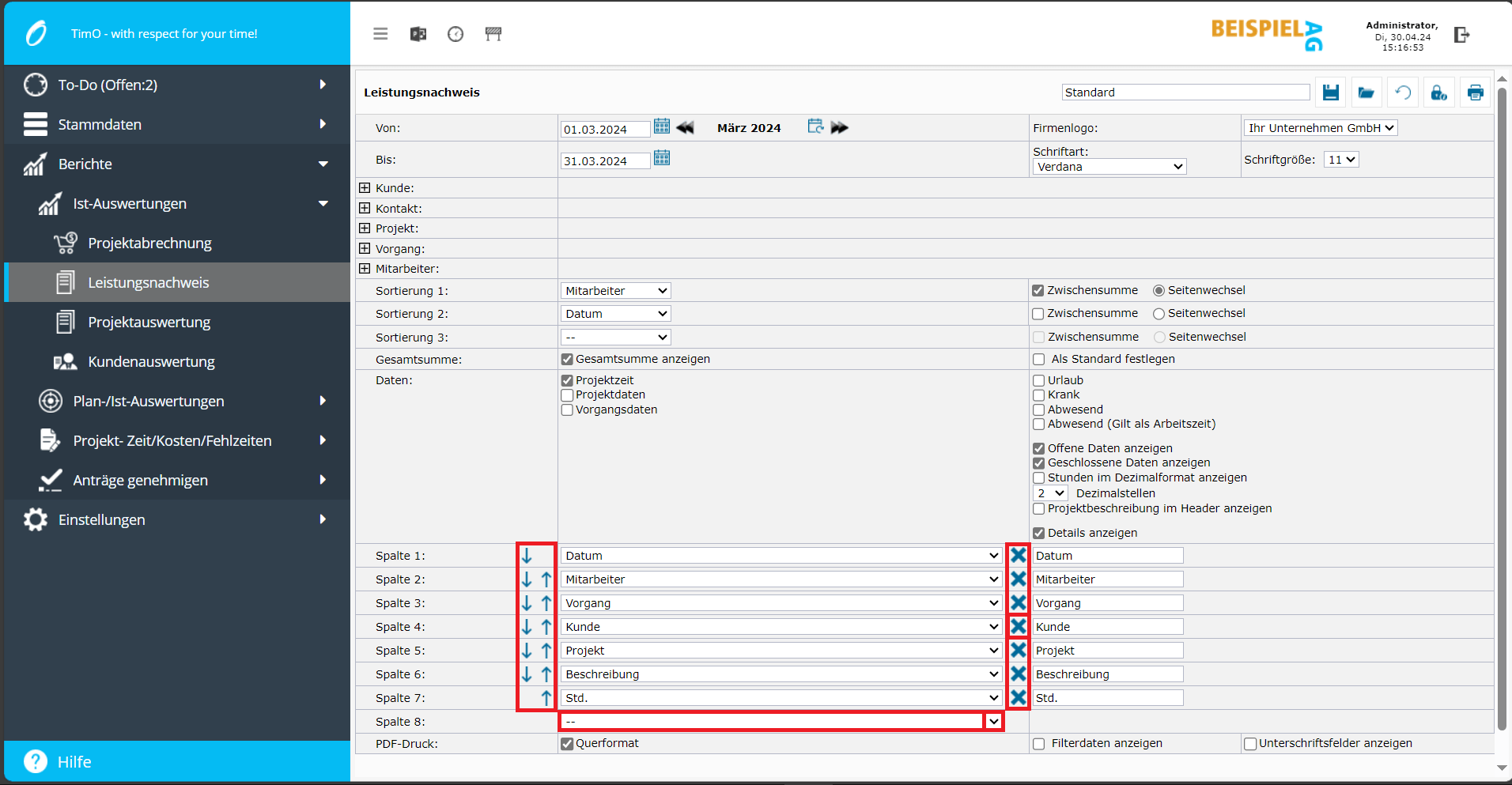Open the Sortierung 1 dropdown
Image resolution: width=1512 pixels, height=785 pixels.
point(615,291)
